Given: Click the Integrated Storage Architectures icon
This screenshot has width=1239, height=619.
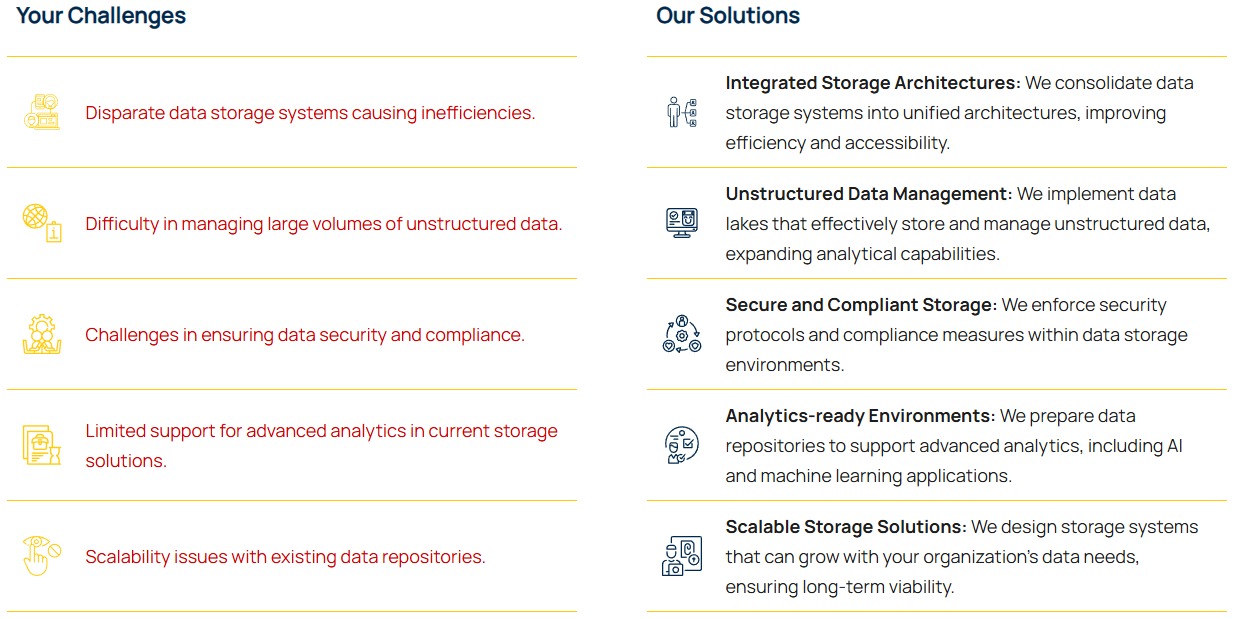Looking at the screenshot, I should [681, 112].
